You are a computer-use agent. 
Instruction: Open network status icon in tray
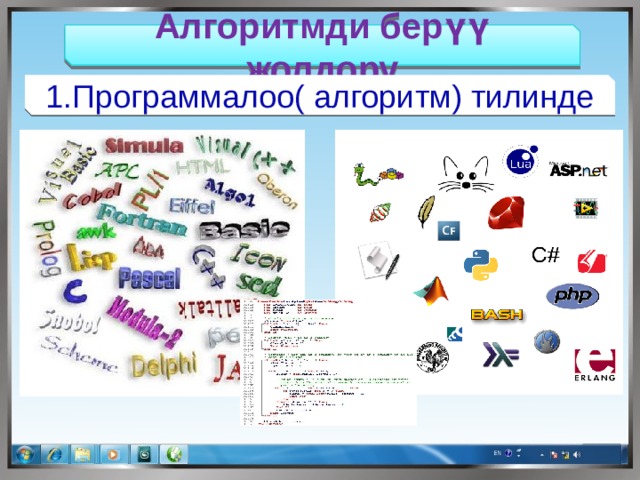point(565,454)
